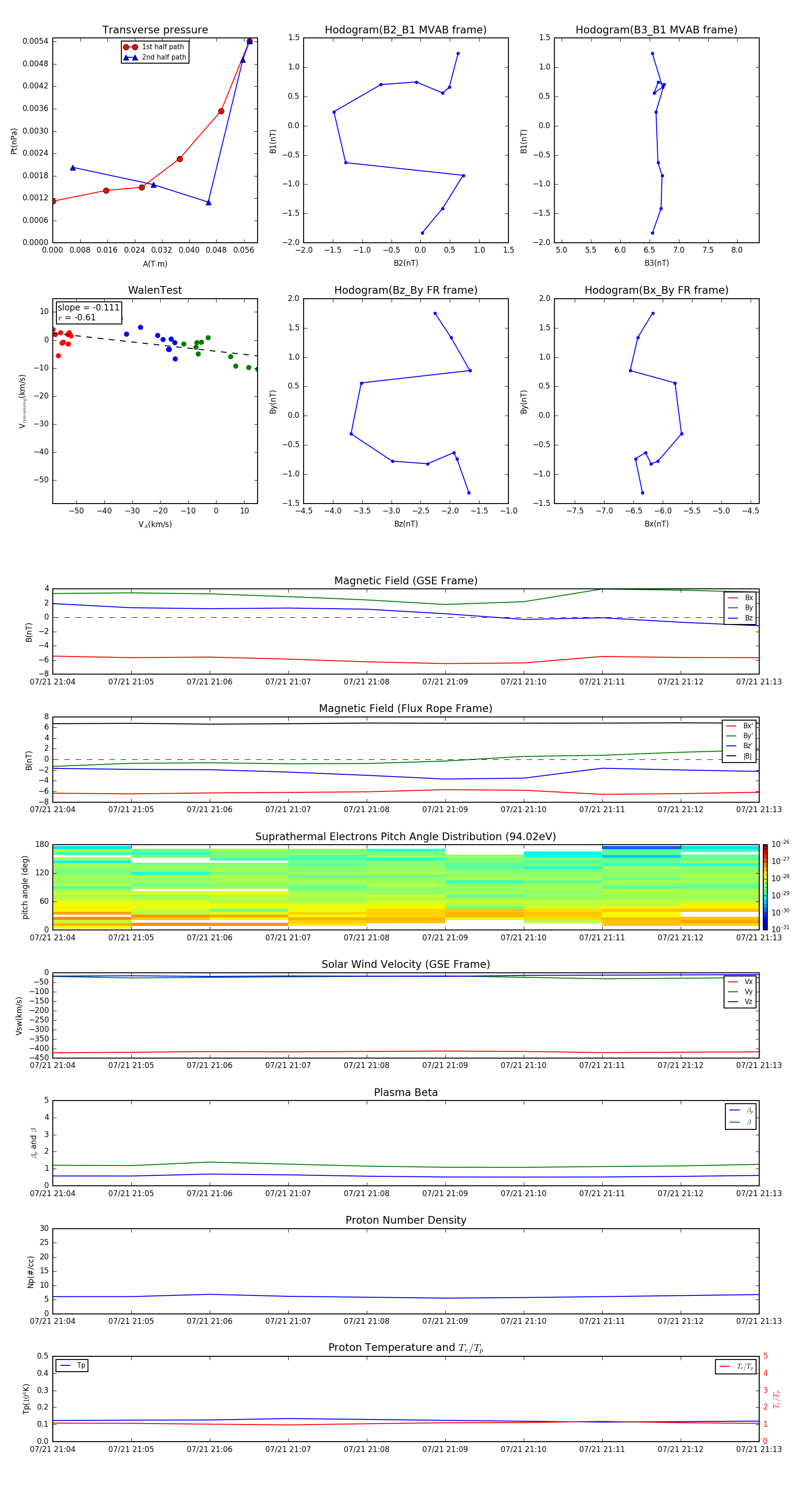The image size is (812, 1489).
Task: Click the 'Proton Temperature and Te/Tp' title
Action: pos(406,1348)
